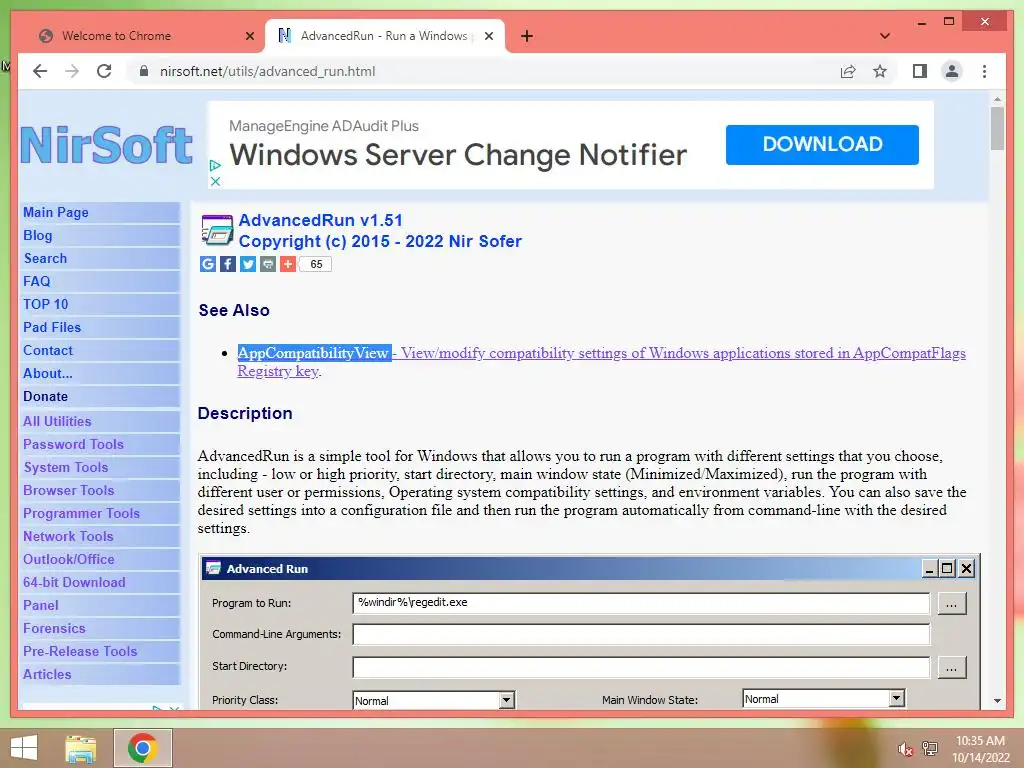
Task: Go back to the previous page
Action: point(40,71)
